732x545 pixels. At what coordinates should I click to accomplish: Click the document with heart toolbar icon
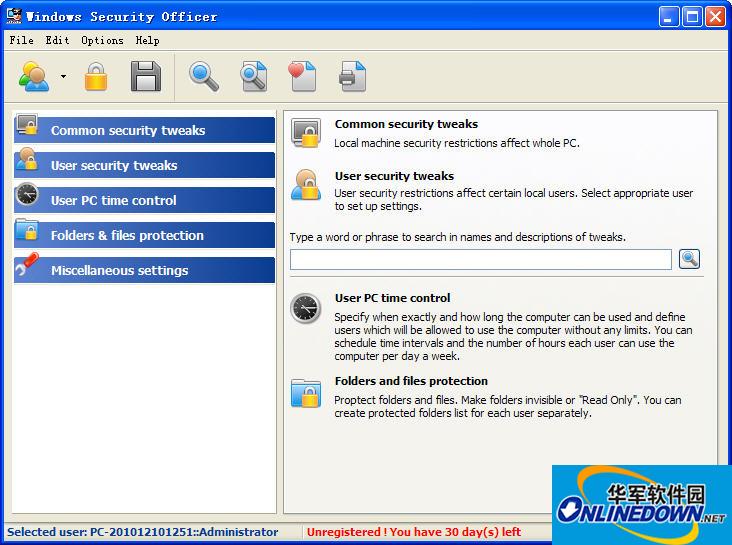[x=302, y=76]
